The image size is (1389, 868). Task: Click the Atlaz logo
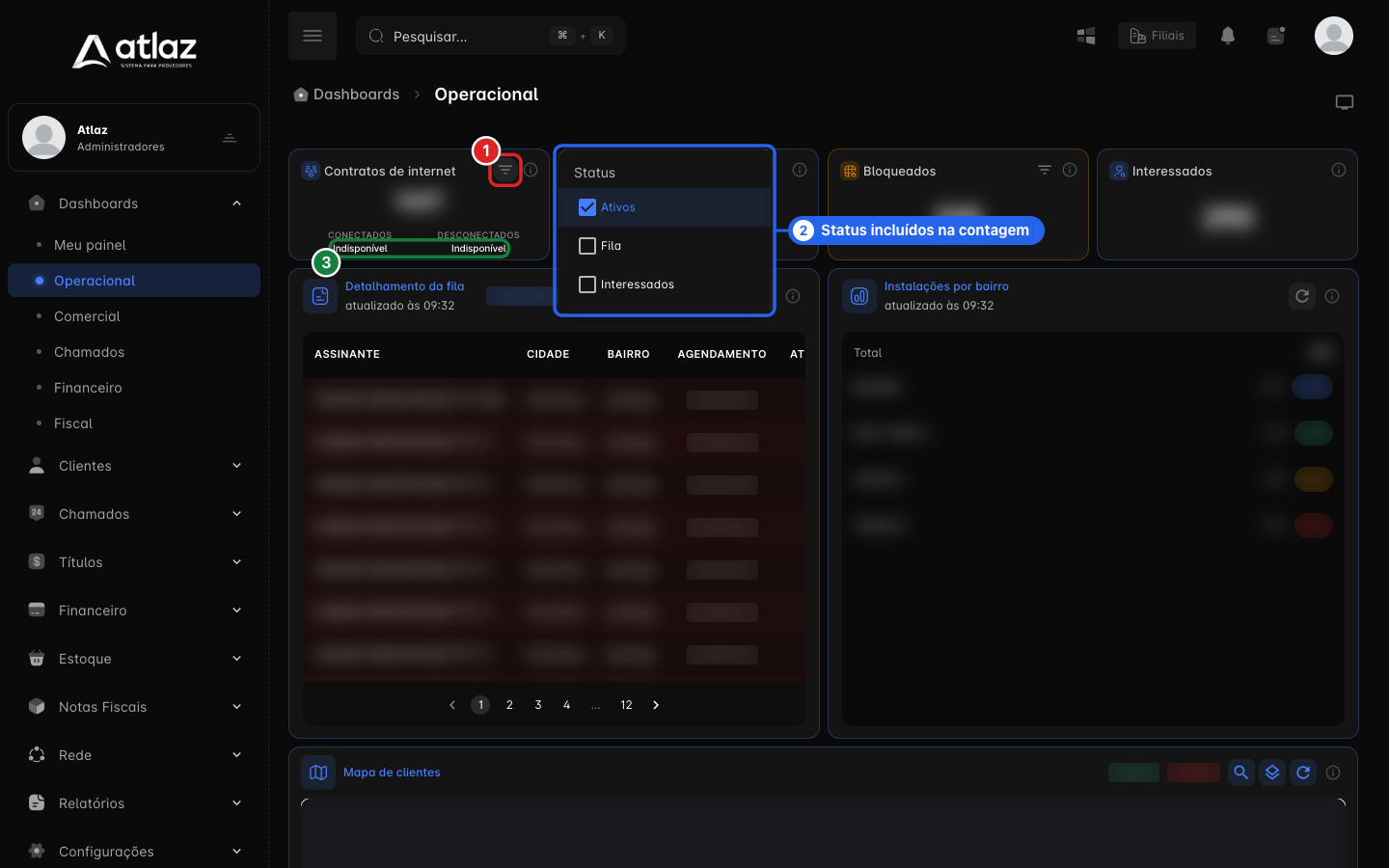134,50
